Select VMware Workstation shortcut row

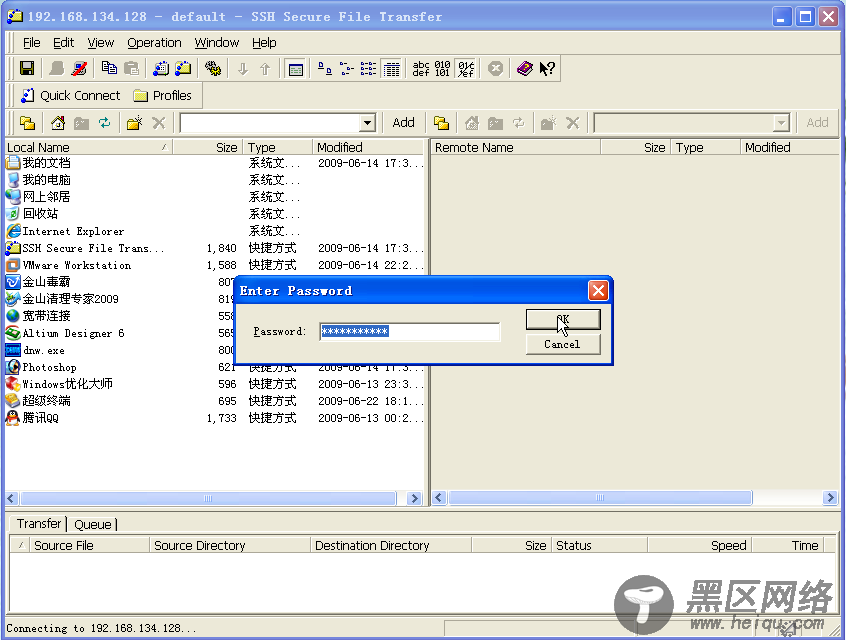[x=215, y=265]
